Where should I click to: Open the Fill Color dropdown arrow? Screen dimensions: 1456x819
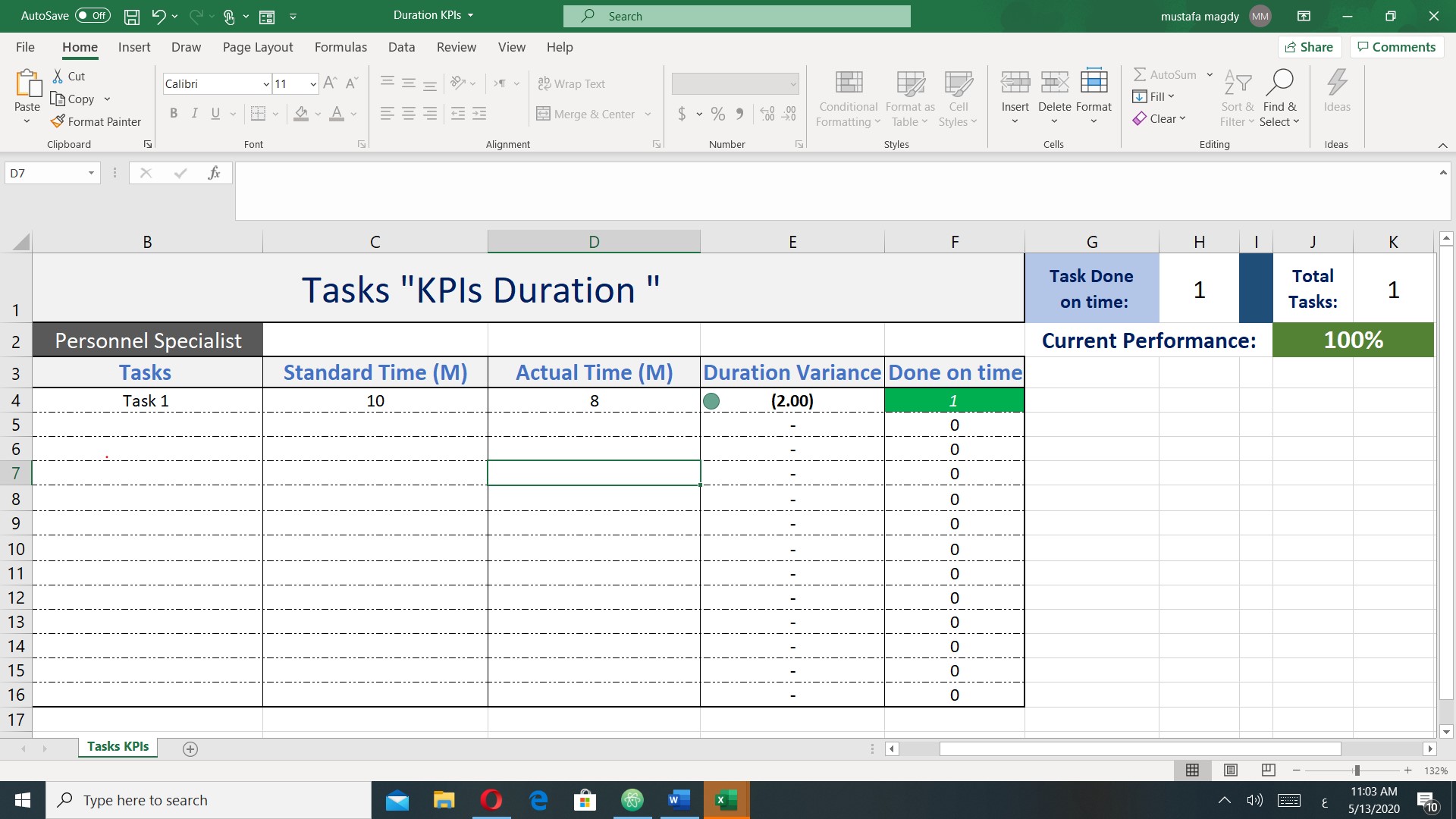tap(318, 114)
